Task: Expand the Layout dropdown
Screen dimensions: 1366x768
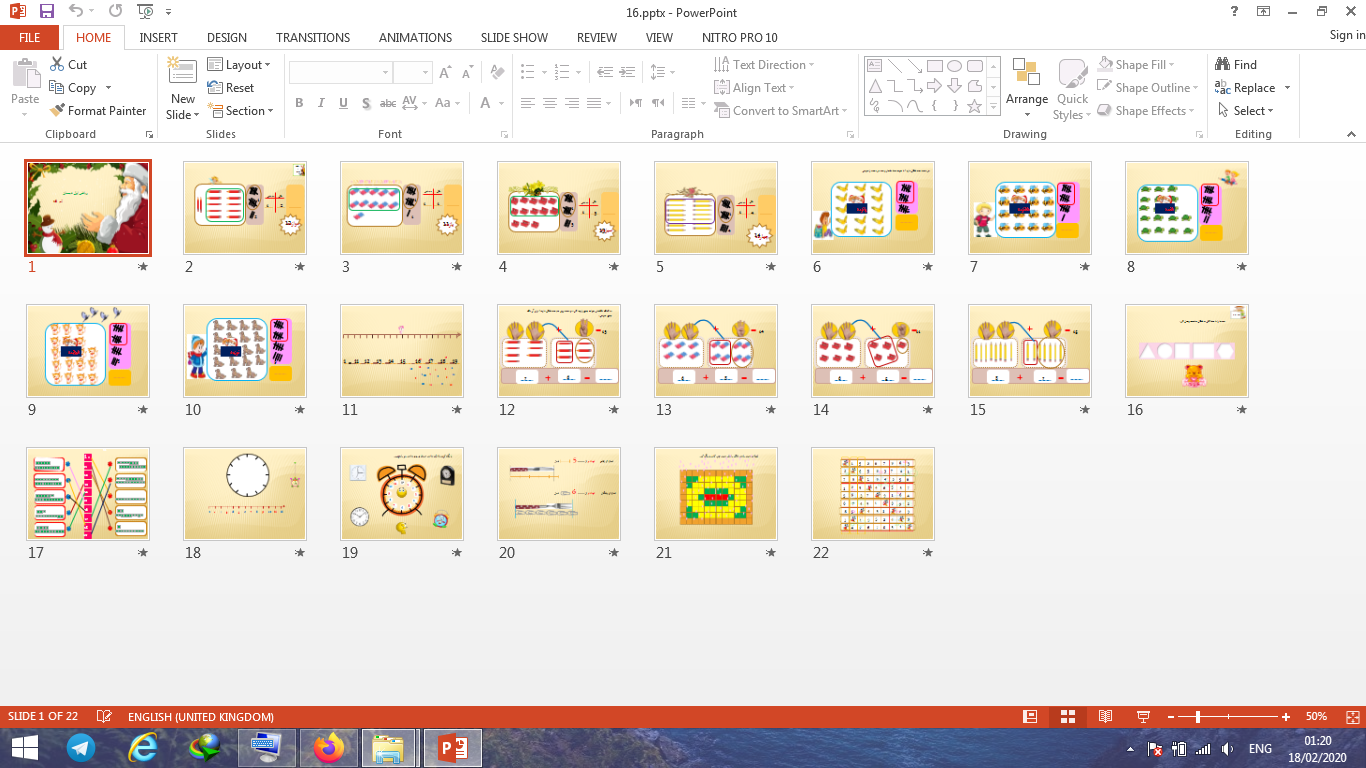Action: click(240, 65)
